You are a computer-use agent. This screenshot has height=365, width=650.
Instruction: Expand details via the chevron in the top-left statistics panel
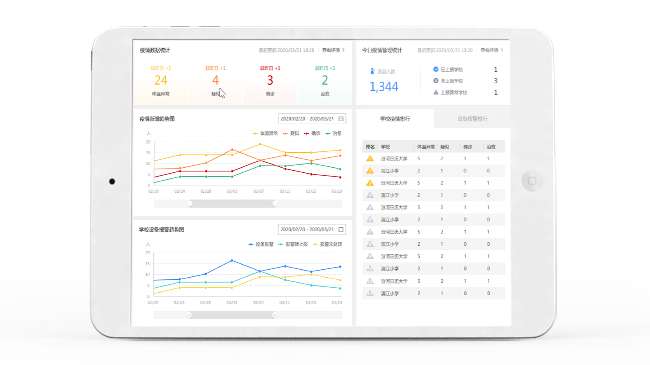click(x=343, y=50)
